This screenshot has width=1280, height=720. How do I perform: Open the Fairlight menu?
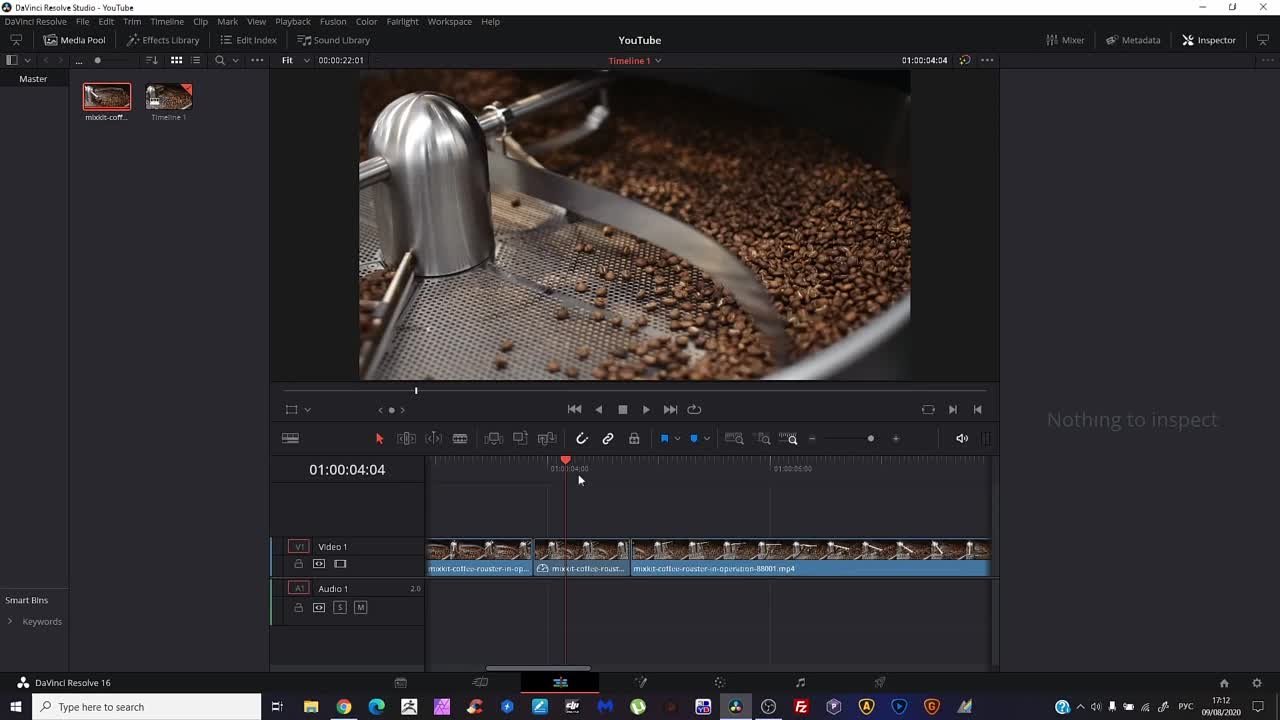(x=402, y=21)
